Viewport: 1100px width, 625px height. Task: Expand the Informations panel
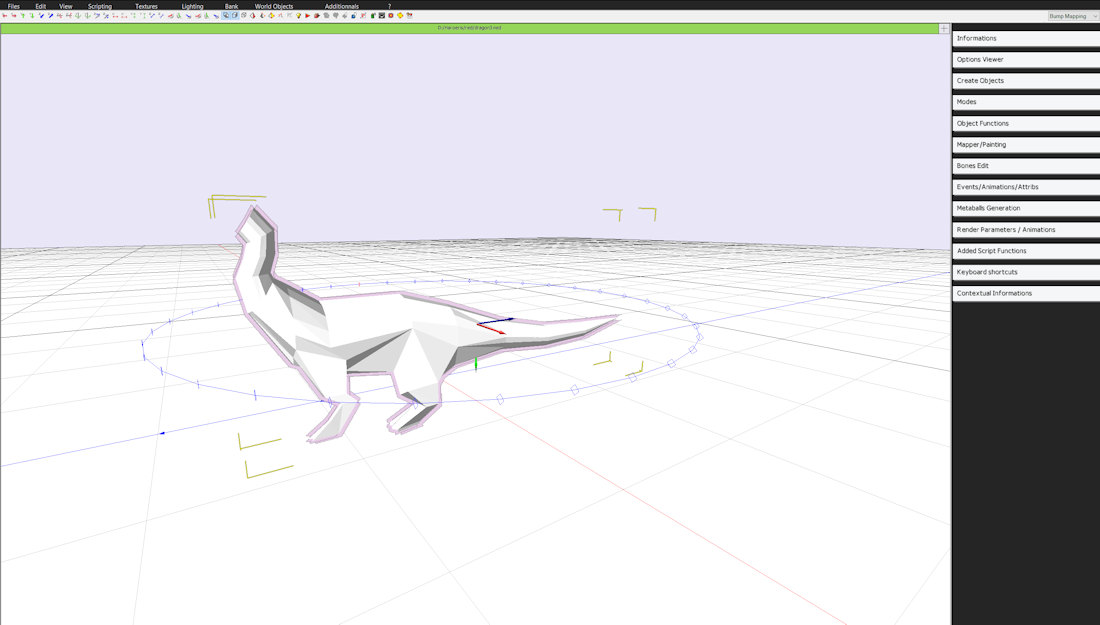point(1026,39)
